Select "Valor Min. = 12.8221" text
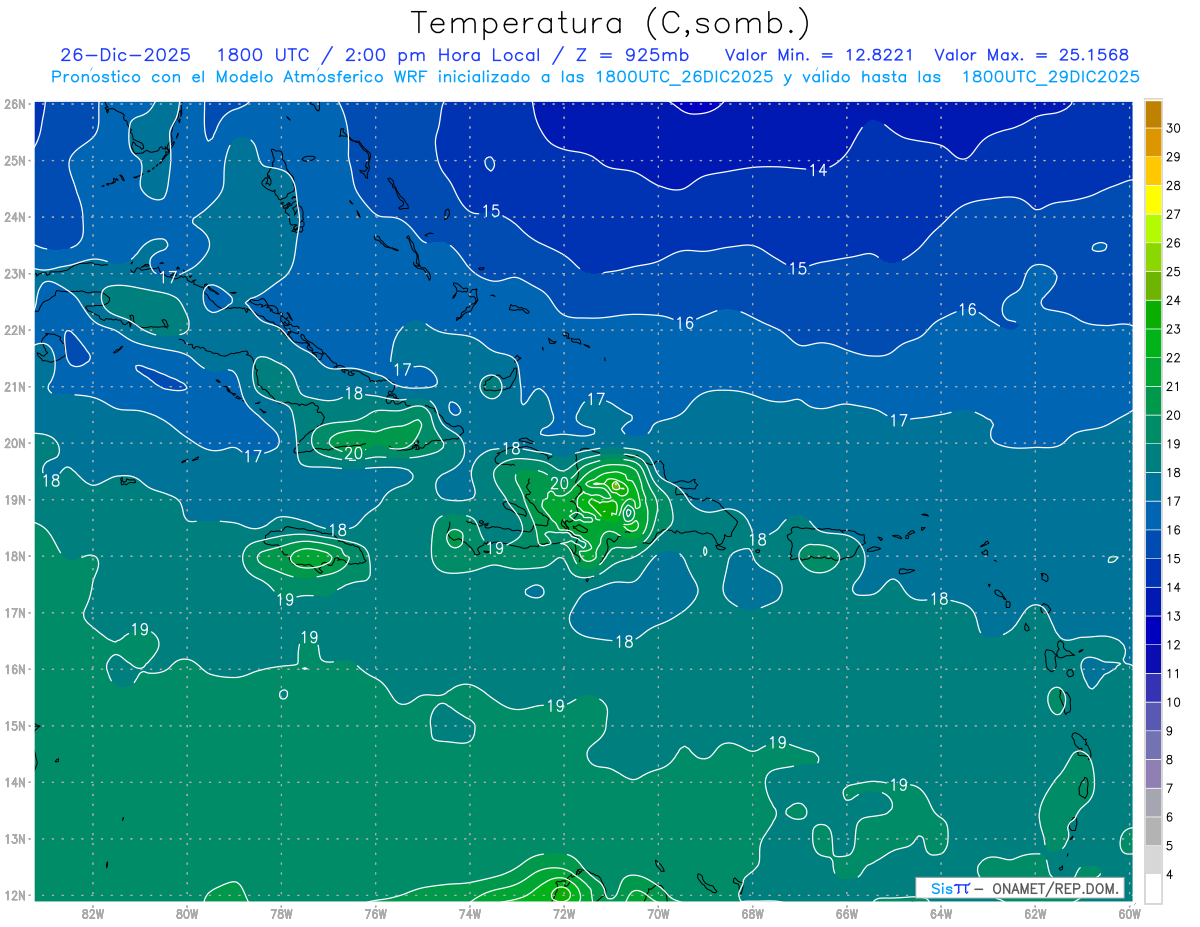 820,55
